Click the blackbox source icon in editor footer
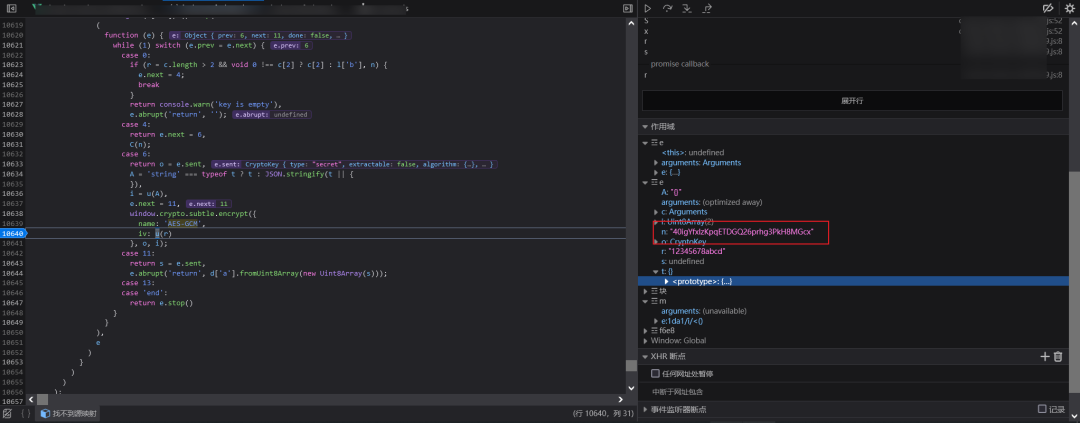1080x423 pixels. click(7, 413)
